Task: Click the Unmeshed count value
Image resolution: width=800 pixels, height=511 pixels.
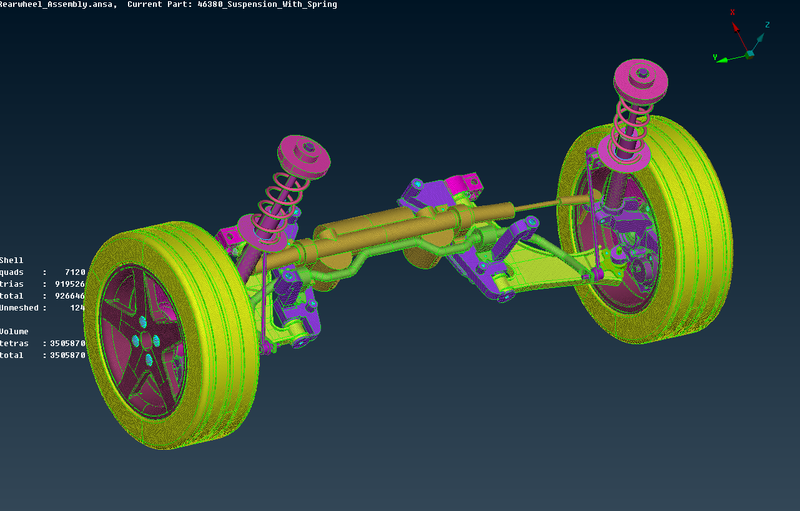Action: tap(78, 308)
